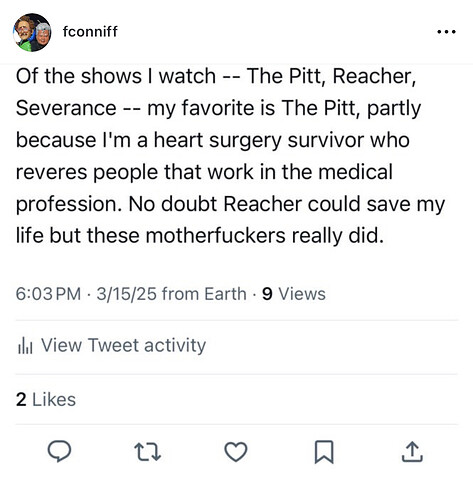Retweet using the circular arrows icon

tap(147, 452)
